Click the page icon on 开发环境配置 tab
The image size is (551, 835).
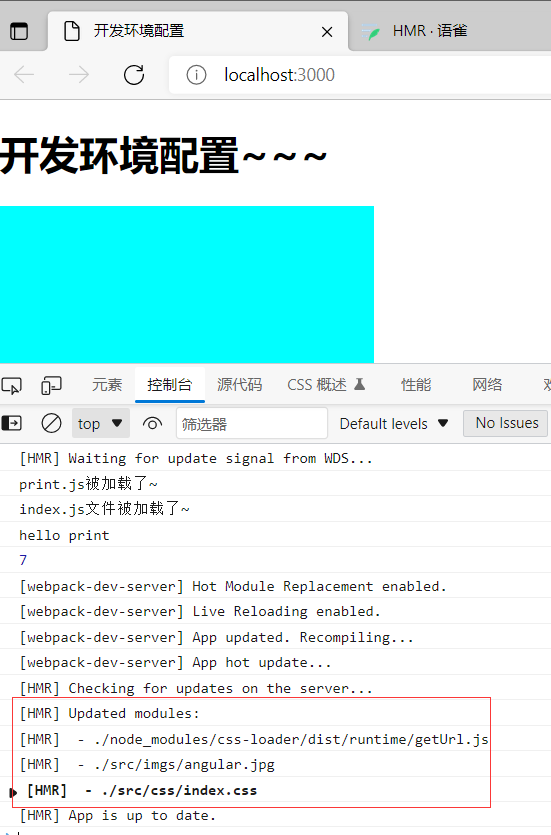pyautogui.click(x=72, y=31)
